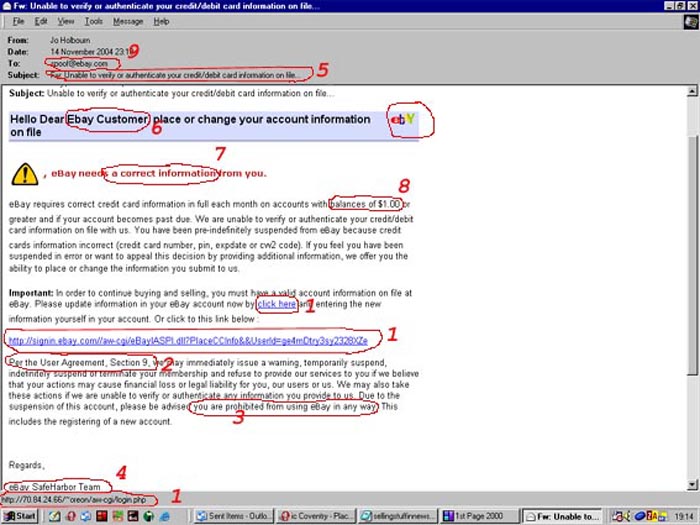Click the Outlook Express logo beside the menu bar
Viewport: 700px width, 525px height.
(x=691, y=21)
